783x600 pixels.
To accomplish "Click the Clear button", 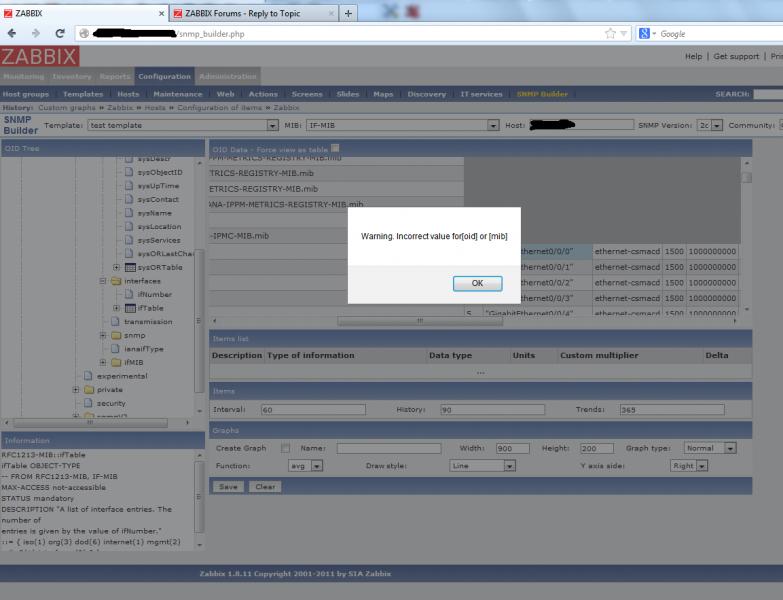I will click(265, 487).
